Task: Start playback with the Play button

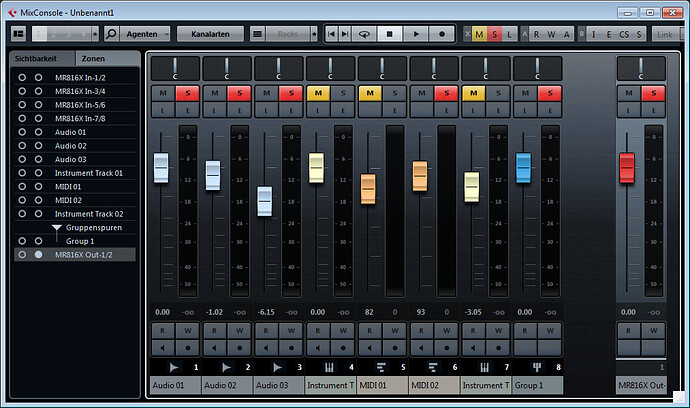Action: (415, 34)
